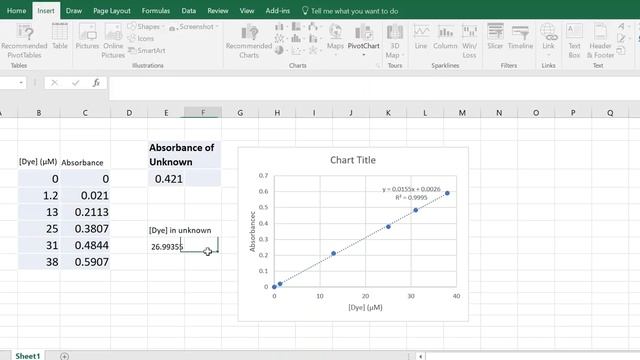Insert a scatter chart
Viewport: 640px width, 360px height.
(297, 51)
